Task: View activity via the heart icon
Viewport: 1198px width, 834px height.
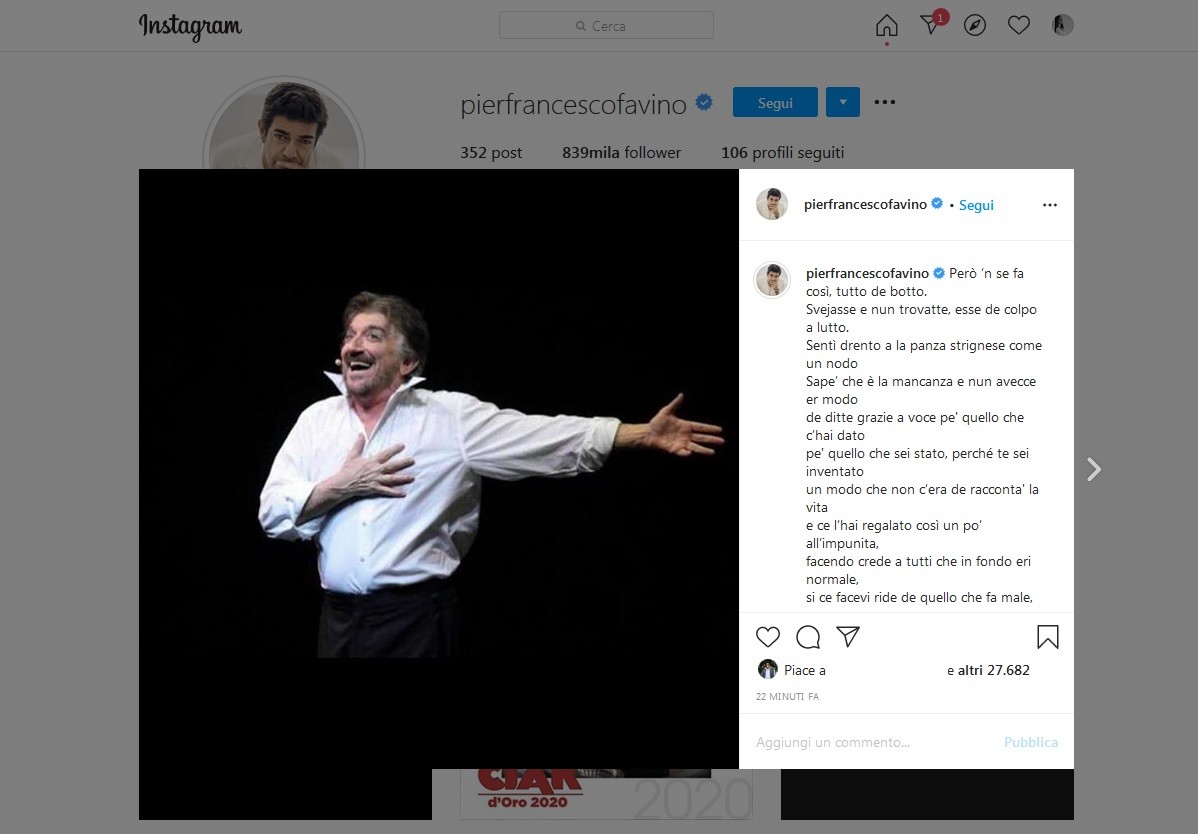Action: (1019, 25)
